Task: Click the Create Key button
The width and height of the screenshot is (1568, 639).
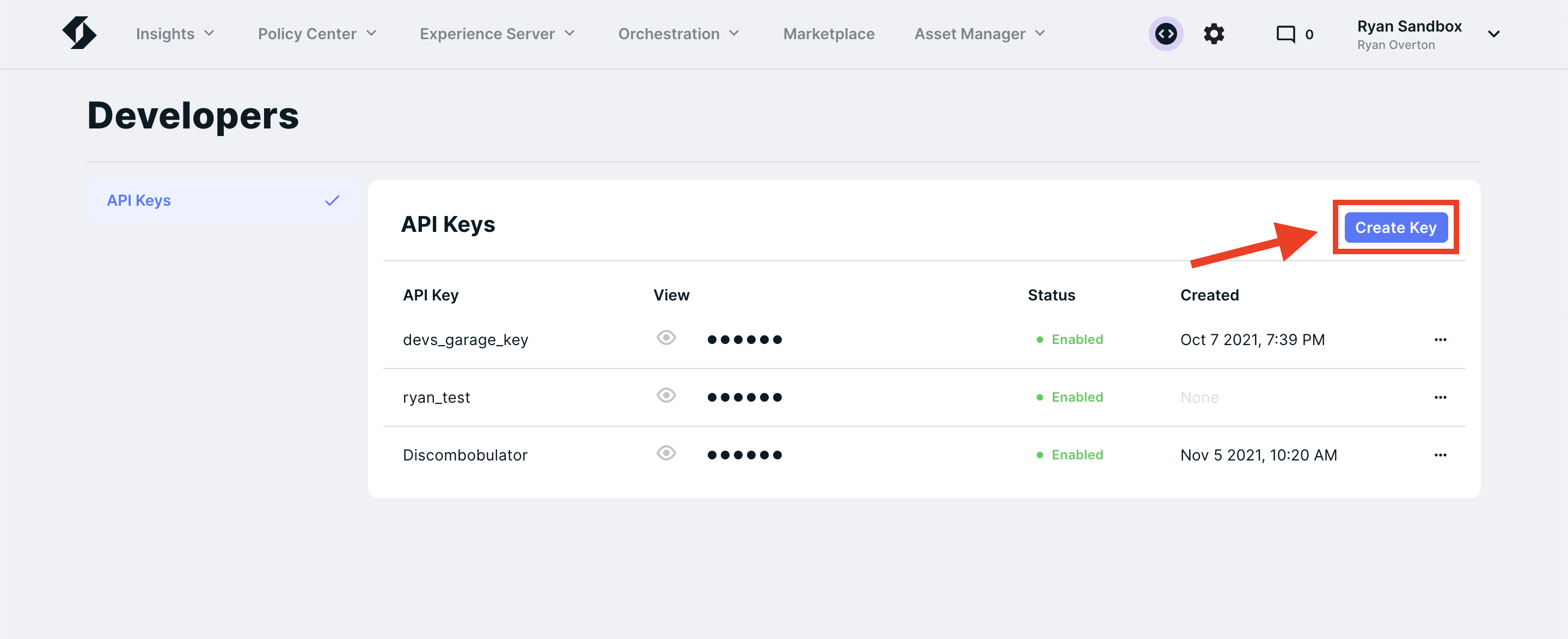Action: (1395, 228)
